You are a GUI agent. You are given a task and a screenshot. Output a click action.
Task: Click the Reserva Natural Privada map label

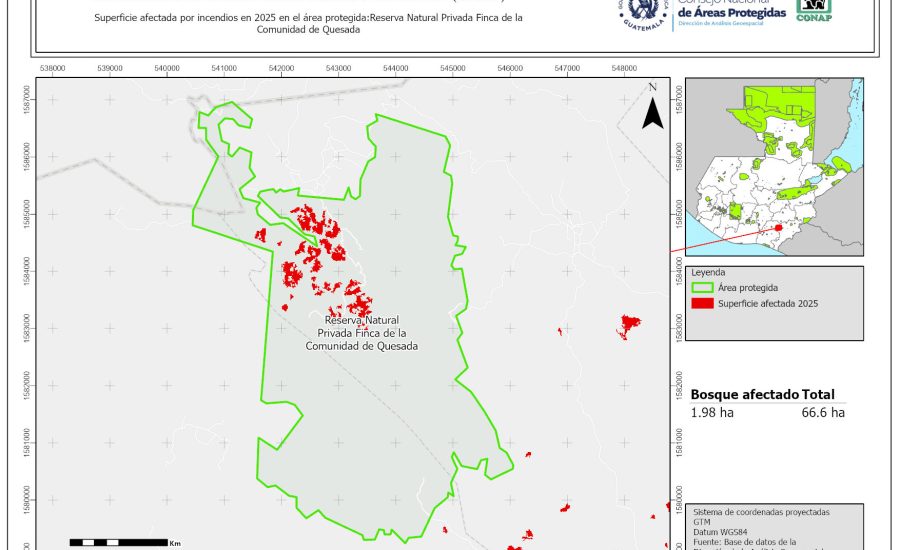click(362, 333)
